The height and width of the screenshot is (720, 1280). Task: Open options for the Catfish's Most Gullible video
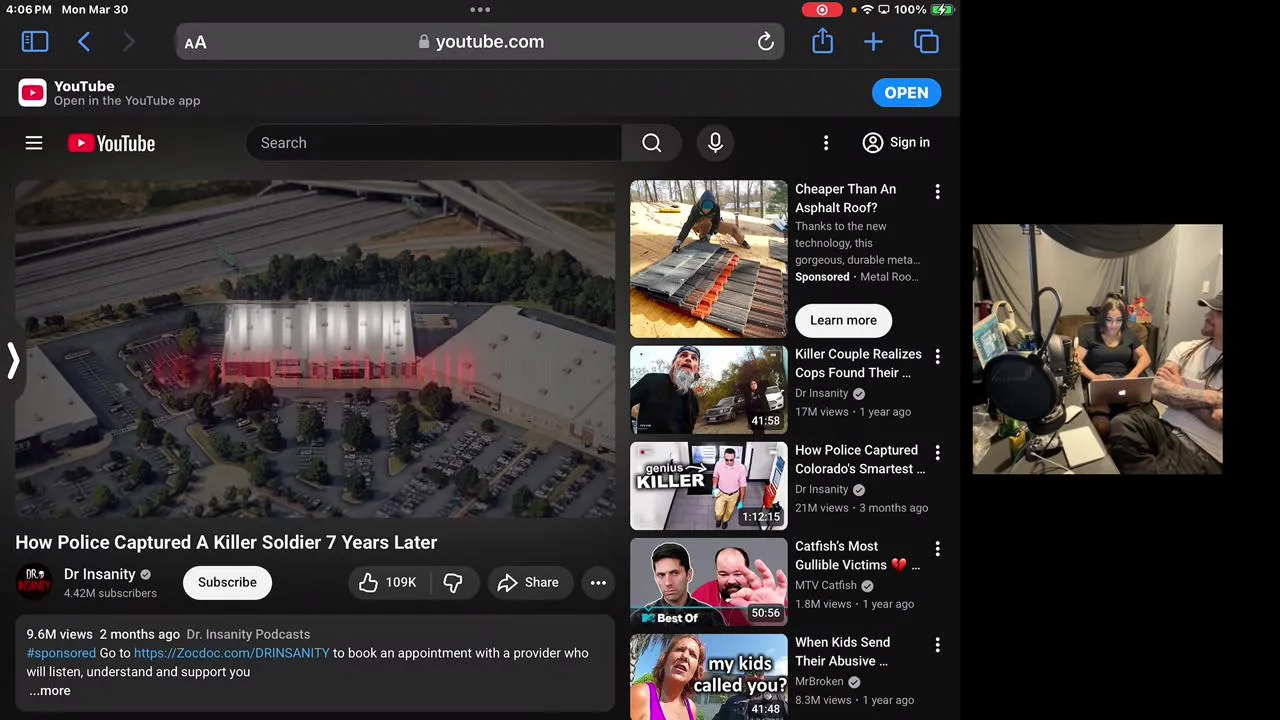point(937,549)
